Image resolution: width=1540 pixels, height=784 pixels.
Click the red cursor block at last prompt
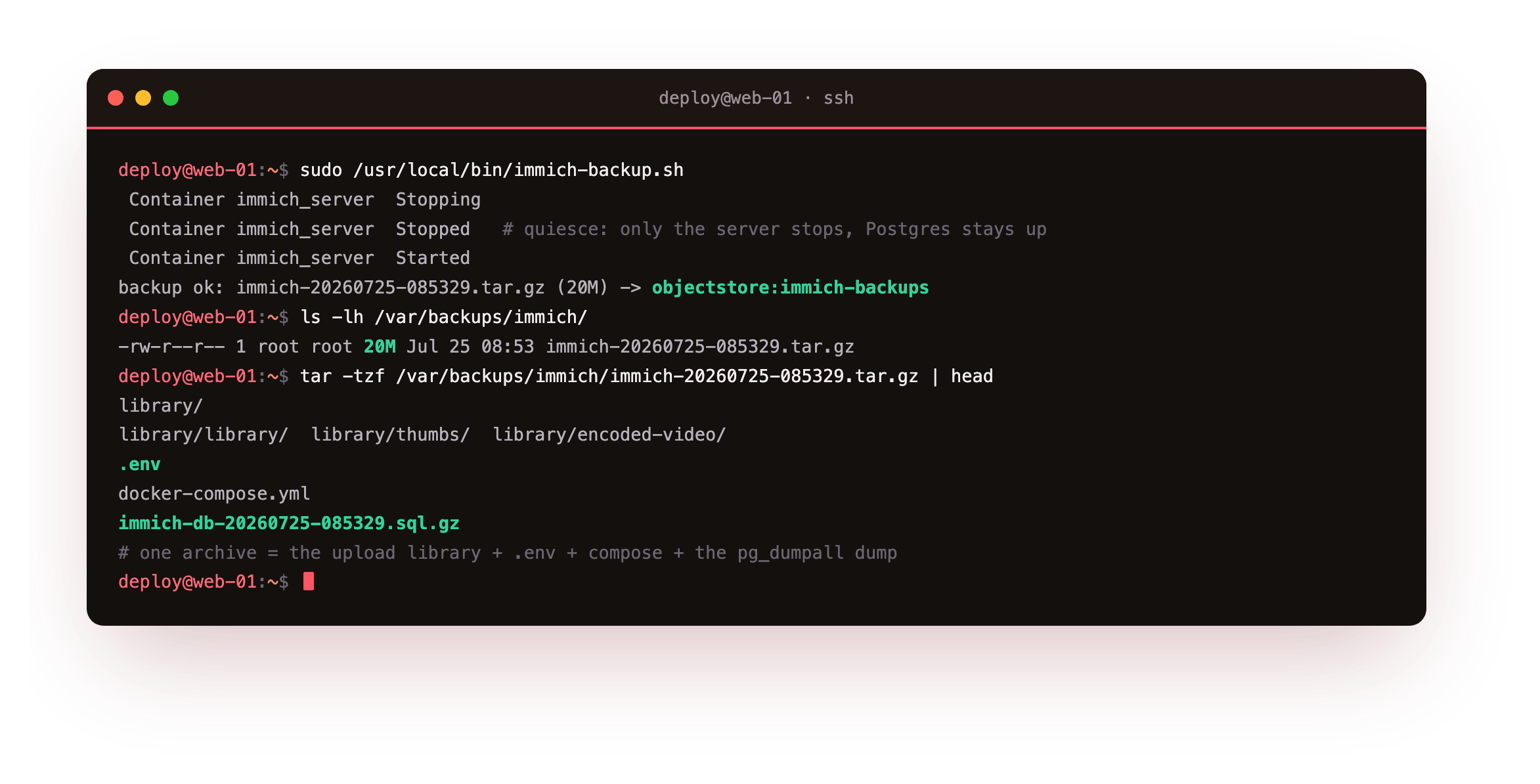point(309,582)
